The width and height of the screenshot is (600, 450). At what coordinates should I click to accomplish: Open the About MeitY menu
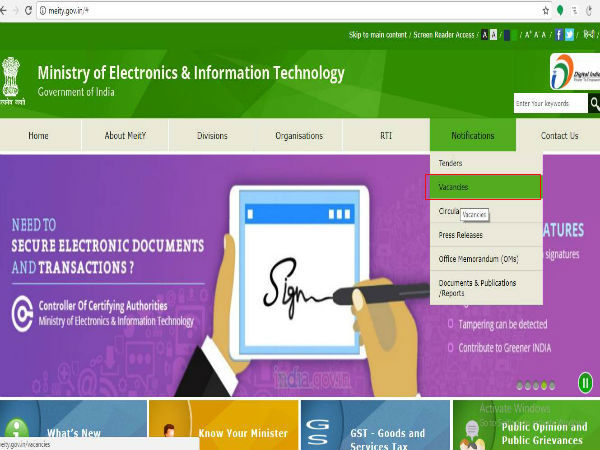(125, 135)
